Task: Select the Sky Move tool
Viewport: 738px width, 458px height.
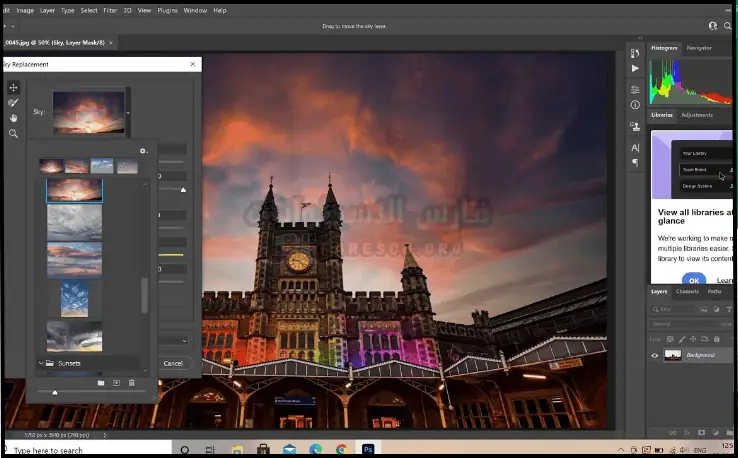Action: pos(14,88)
